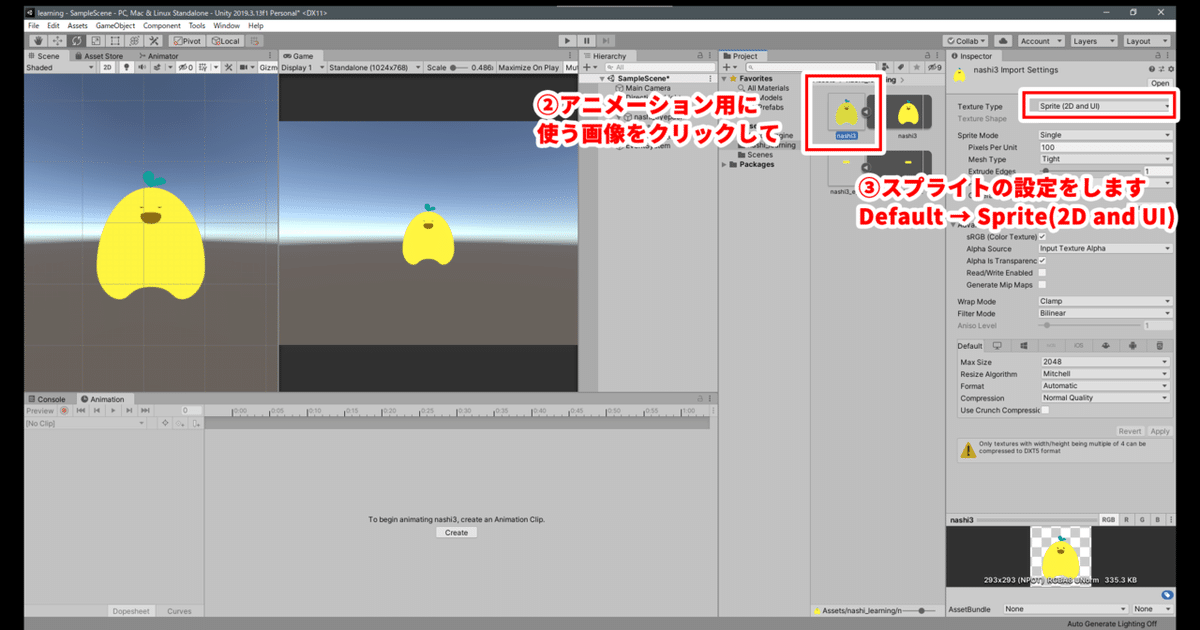Viewport: 1200px width, 630px height.
Task: Enable Read/Write Enabled checkbox
Action: click(1043, 272)
